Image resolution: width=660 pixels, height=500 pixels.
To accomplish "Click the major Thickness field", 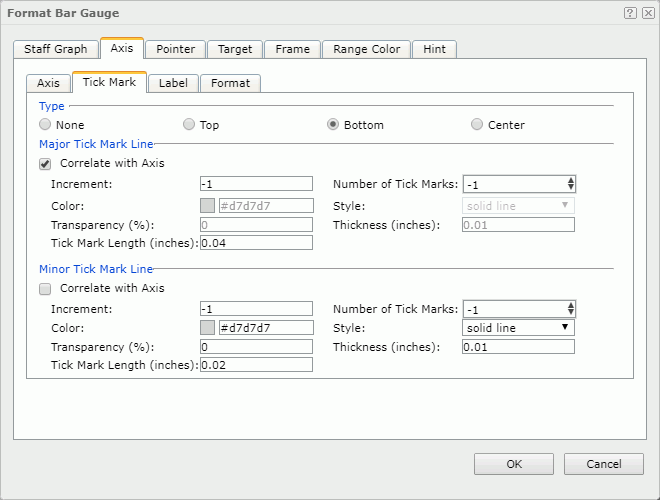I will [x=518, y=225].
